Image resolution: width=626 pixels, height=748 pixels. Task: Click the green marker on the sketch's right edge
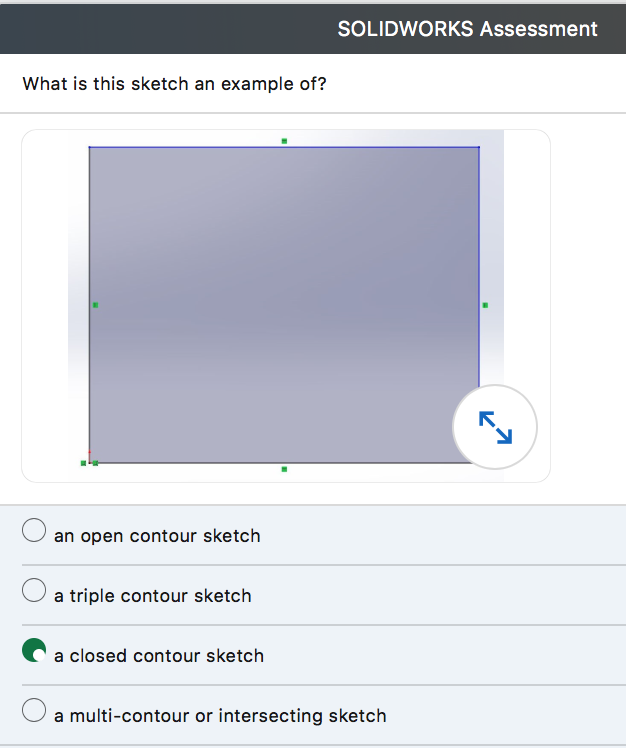(x=485, y=305)
